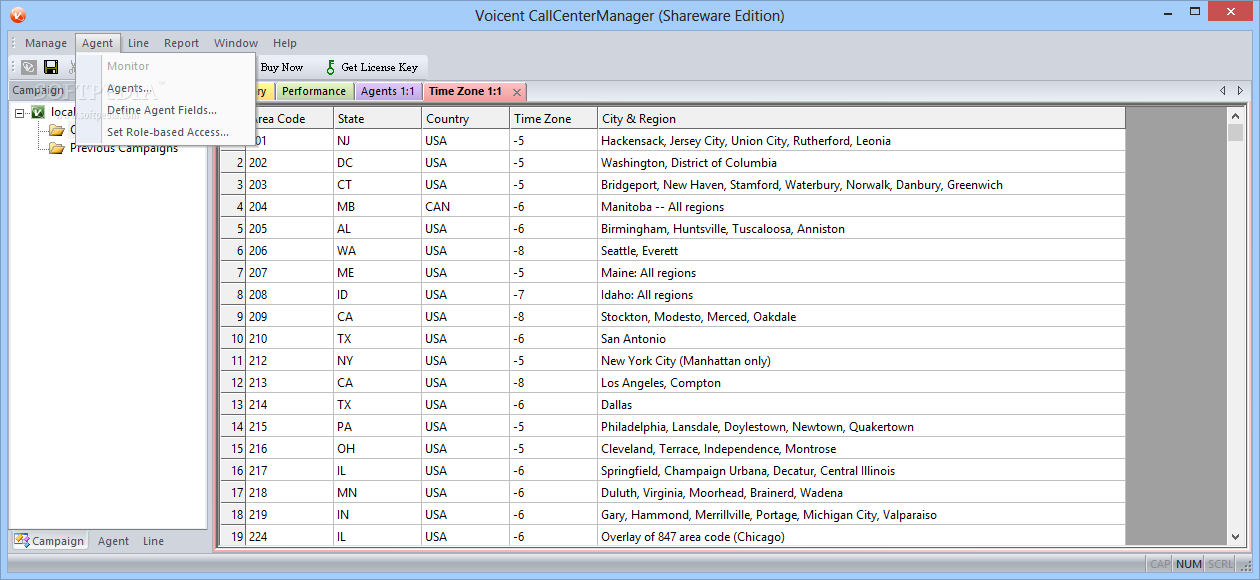This screenshot has height=580, width=1260.
Task: Click the Campaign panel header label
Action: coord(38,90)
